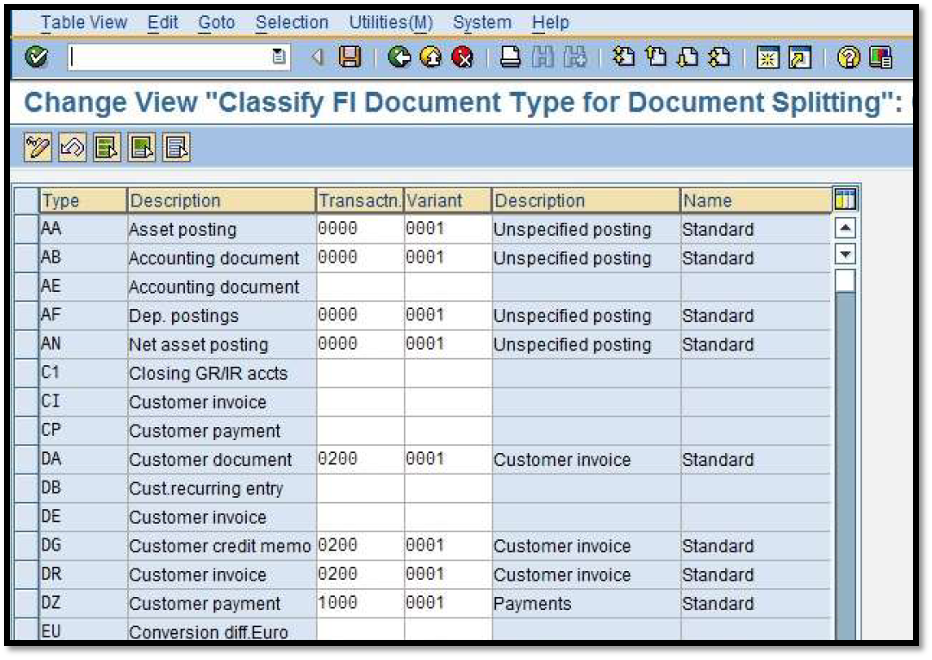Click 'Conversion diff.Euro' description
932x660 pixels.
[208, 632]
